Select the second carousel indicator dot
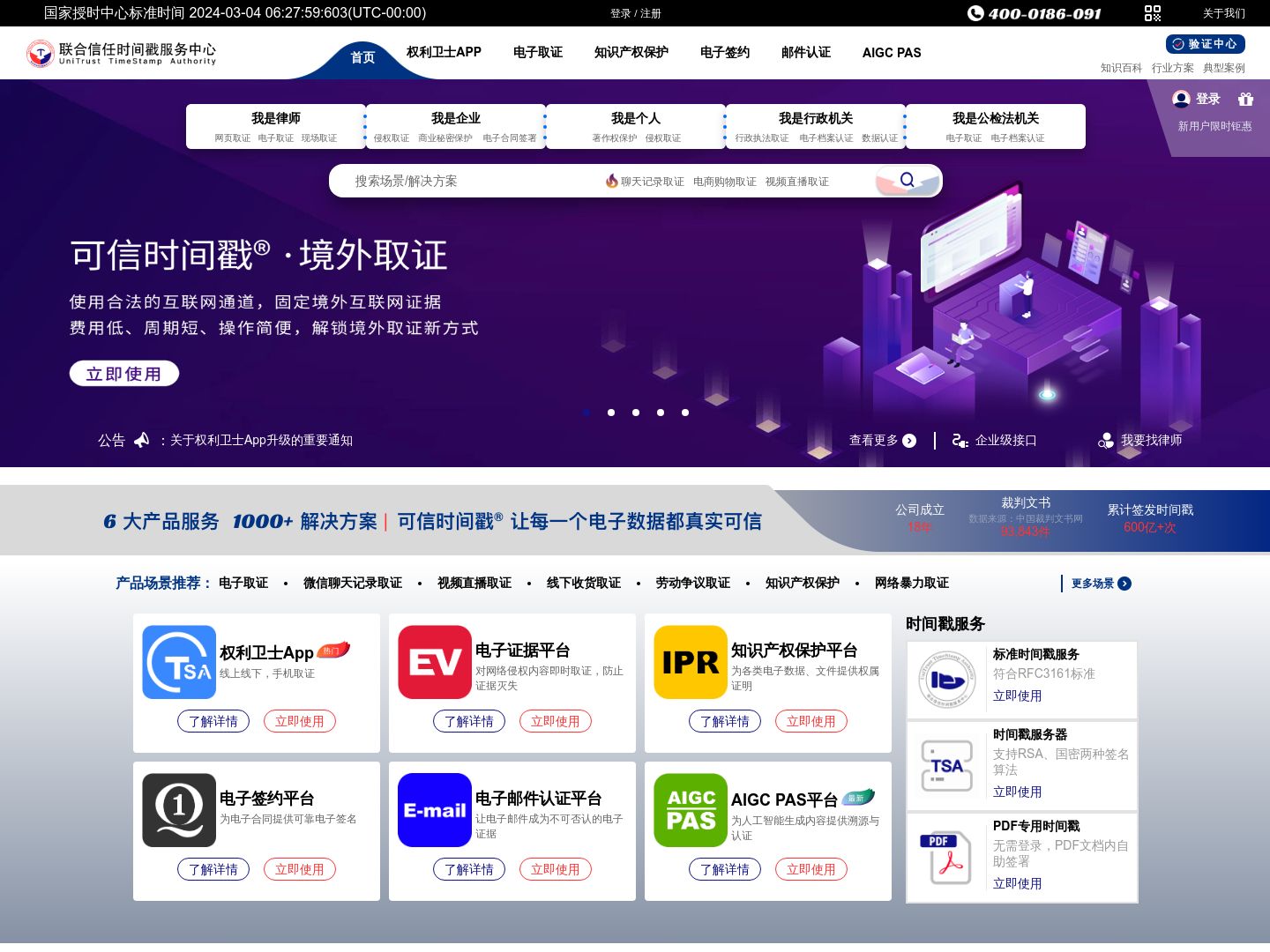The image size is (1270, 952). [x=611, y=413]
